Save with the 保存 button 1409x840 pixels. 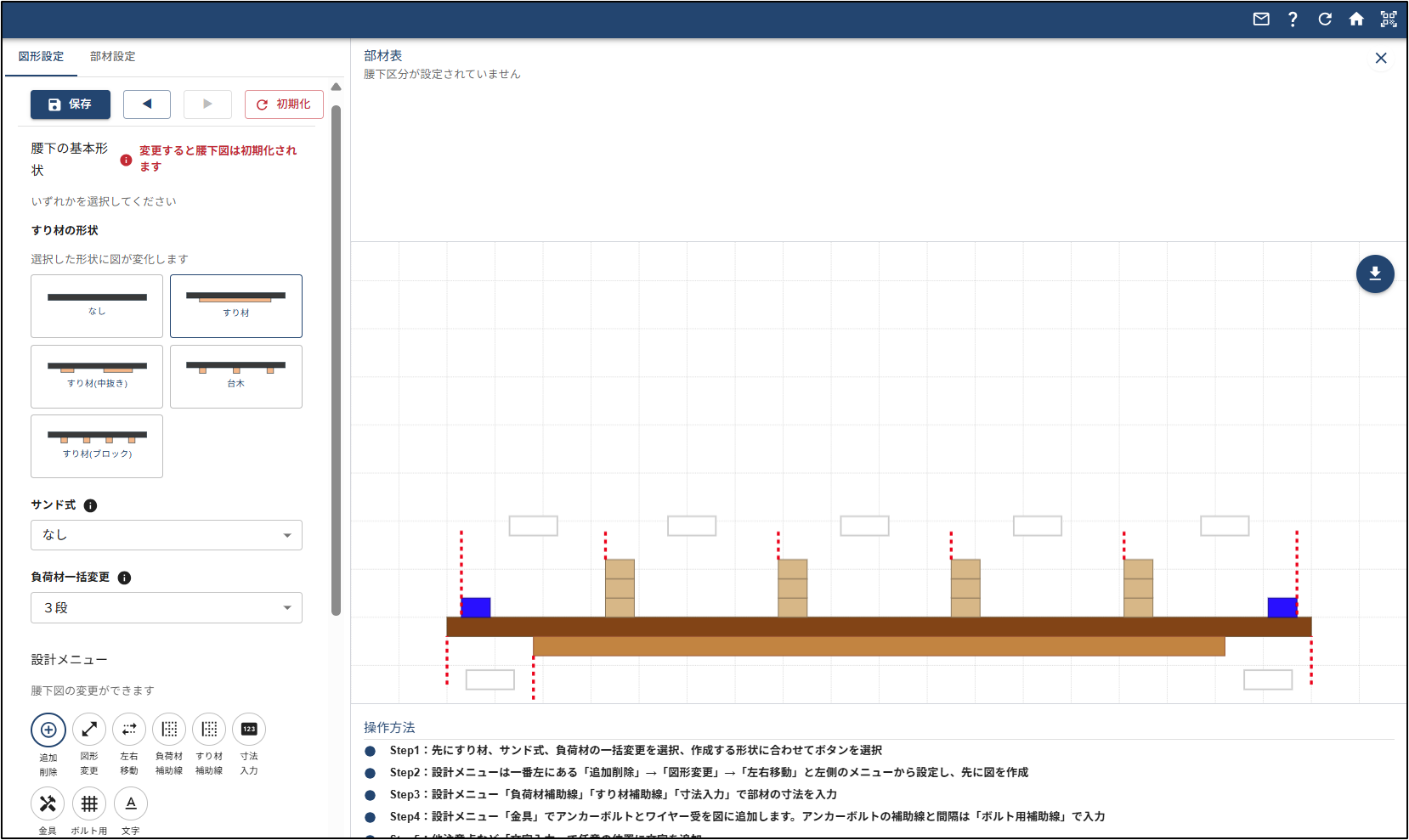(71, 104)
